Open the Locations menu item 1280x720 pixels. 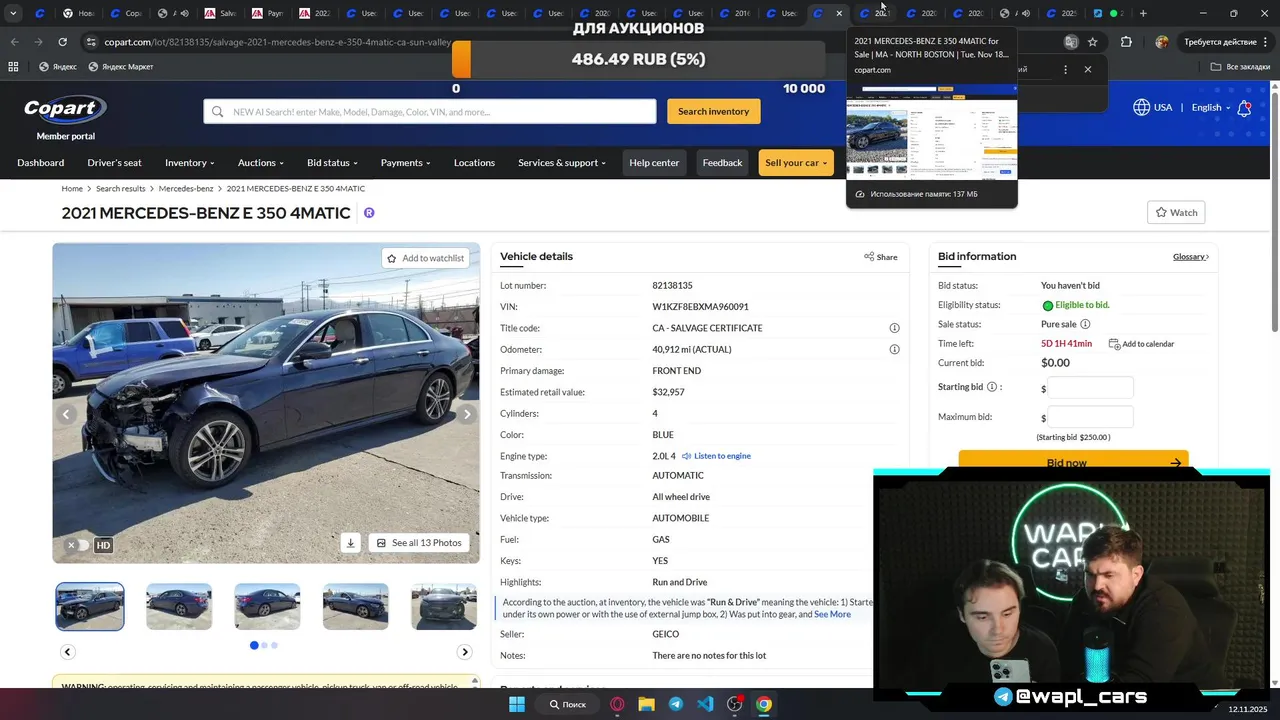pyautogui.click(x=474, y=163)
